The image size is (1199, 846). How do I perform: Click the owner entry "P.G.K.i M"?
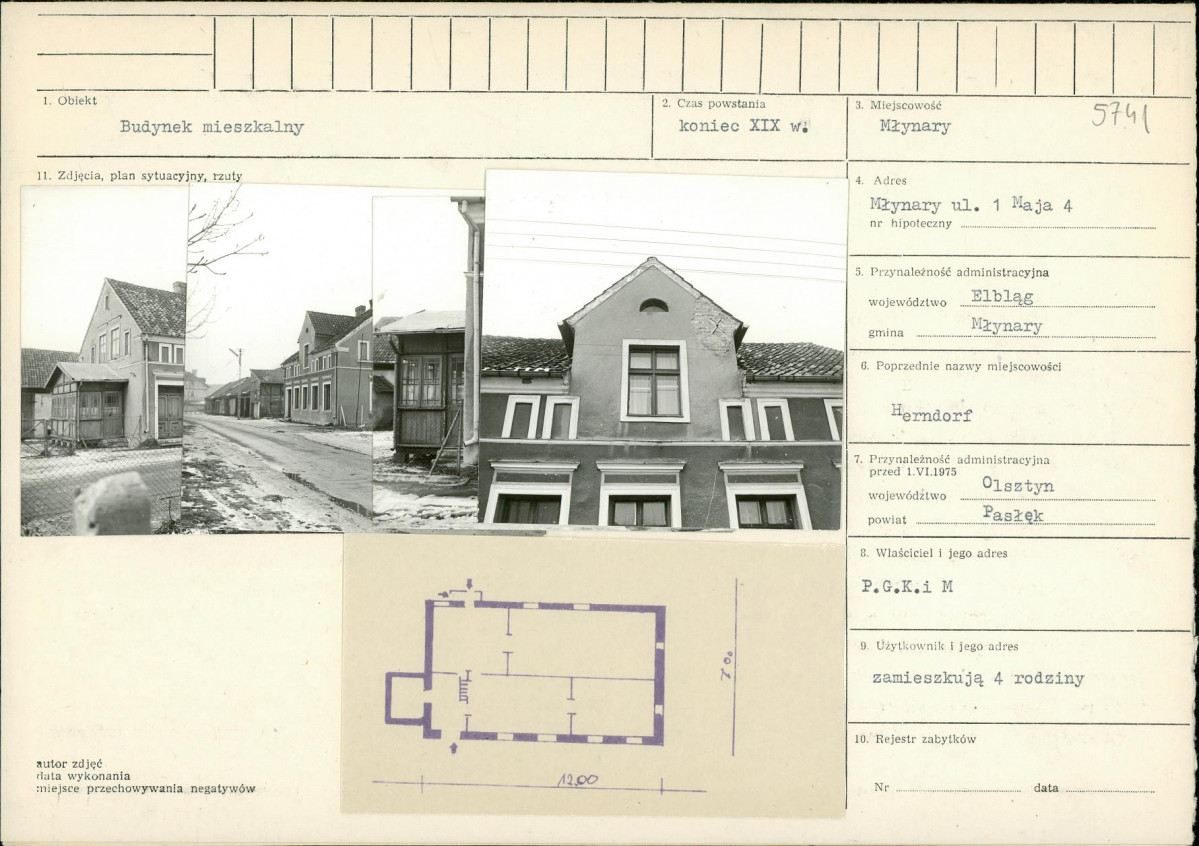pyautogui.click(x=907, y=587)
